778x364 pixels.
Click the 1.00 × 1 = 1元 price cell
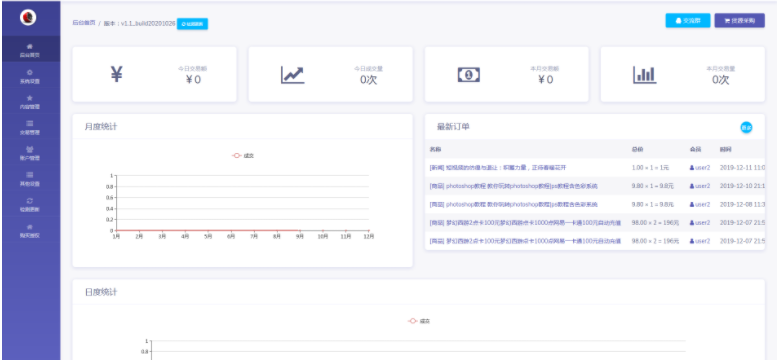650,168
